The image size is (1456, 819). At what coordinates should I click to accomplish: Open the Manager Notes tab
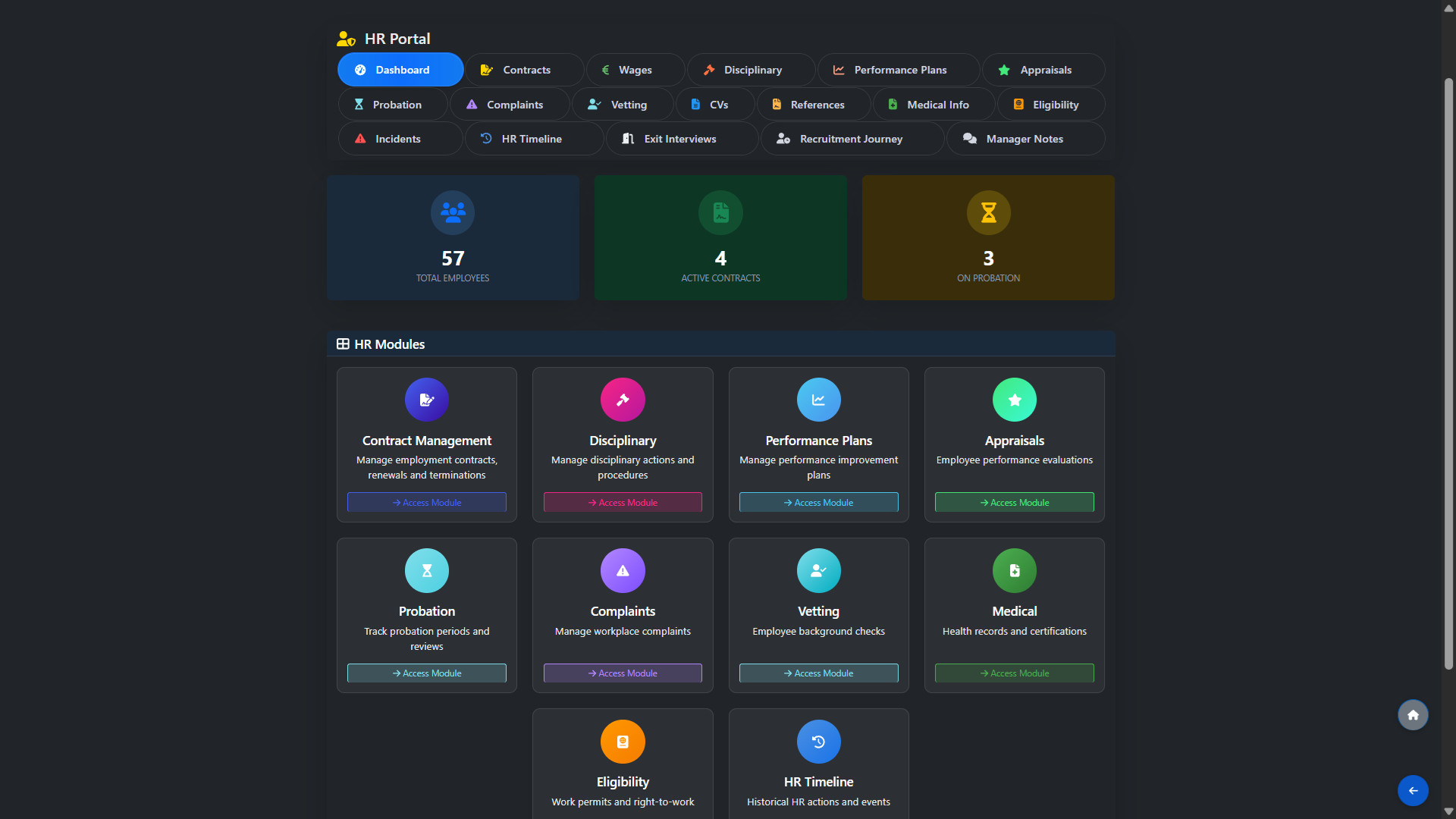pyautogui.click(x=1026, y=139)
